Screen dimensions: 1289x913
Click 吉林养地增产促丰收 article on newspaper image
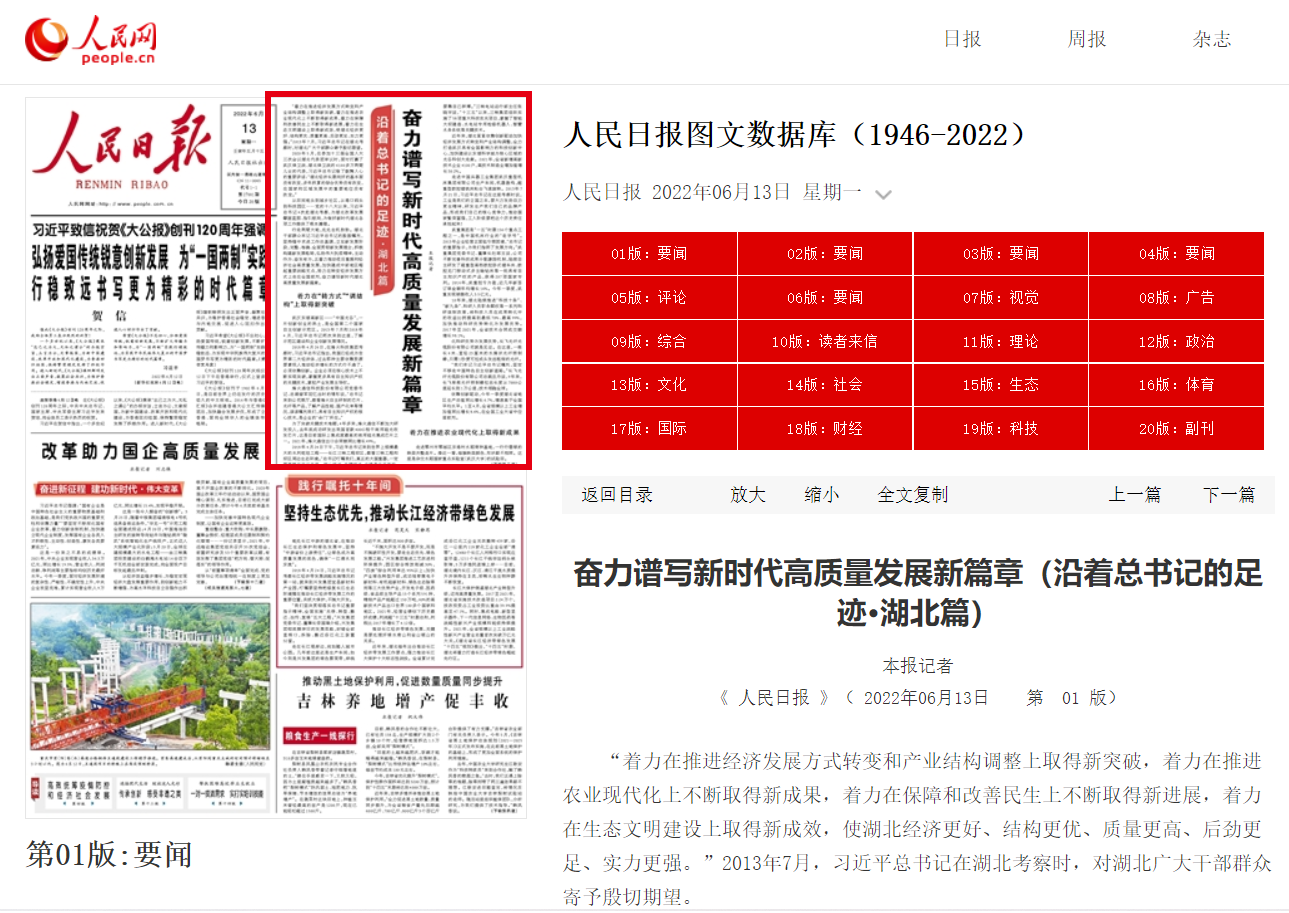click(398, 700)
